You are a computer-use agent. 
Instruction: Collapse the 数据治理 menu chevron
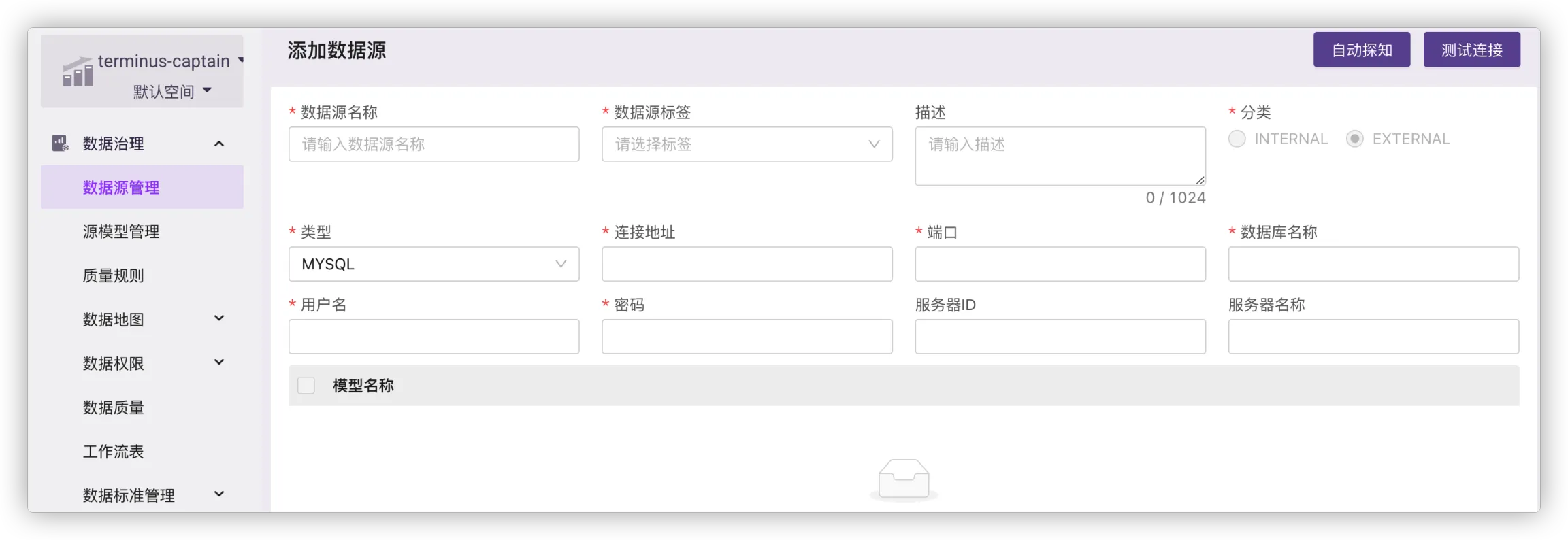click(x=219, y=144)
